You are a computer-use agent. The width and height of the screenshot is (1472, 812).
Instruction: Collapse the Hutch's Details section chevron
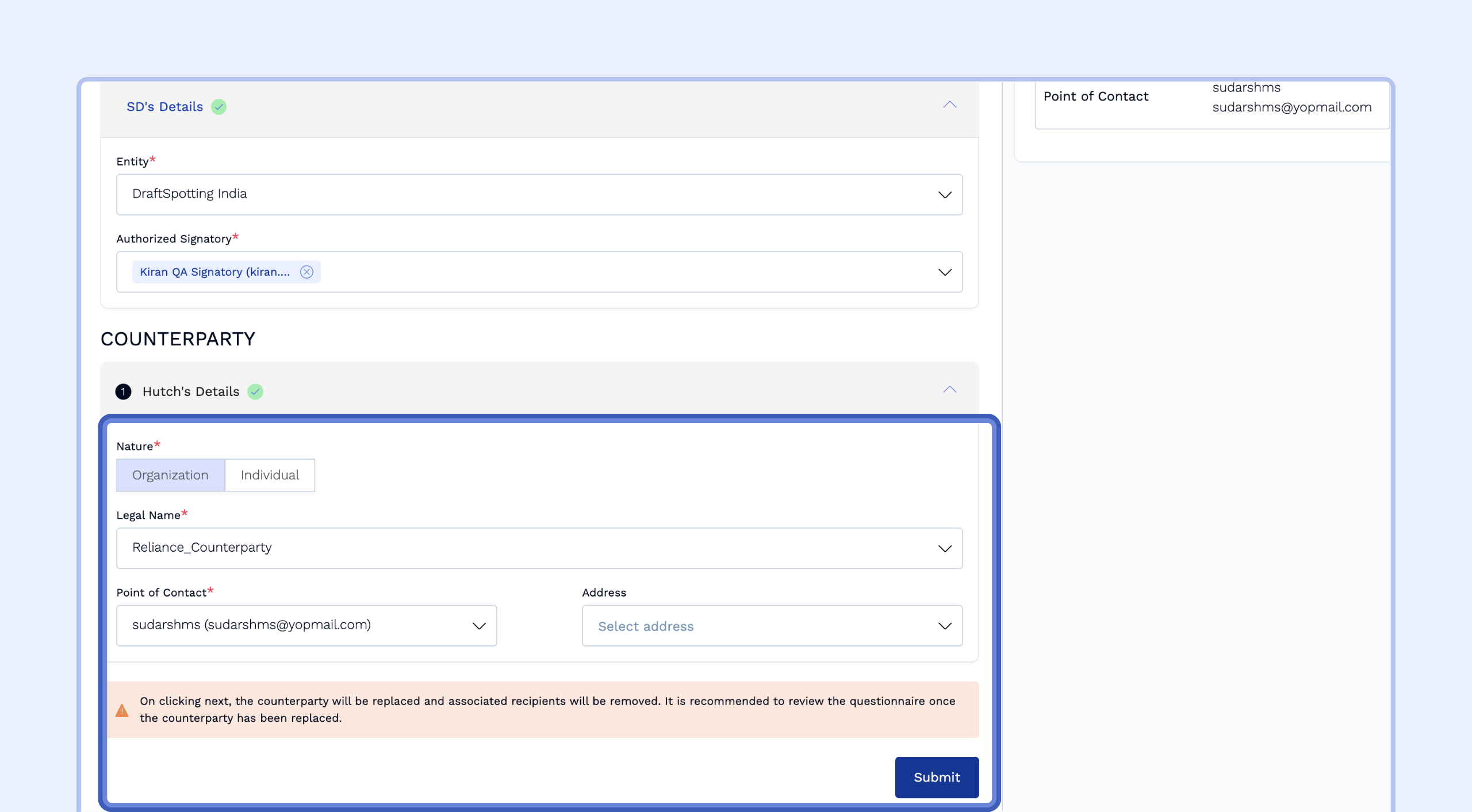[x=949, y=390]
